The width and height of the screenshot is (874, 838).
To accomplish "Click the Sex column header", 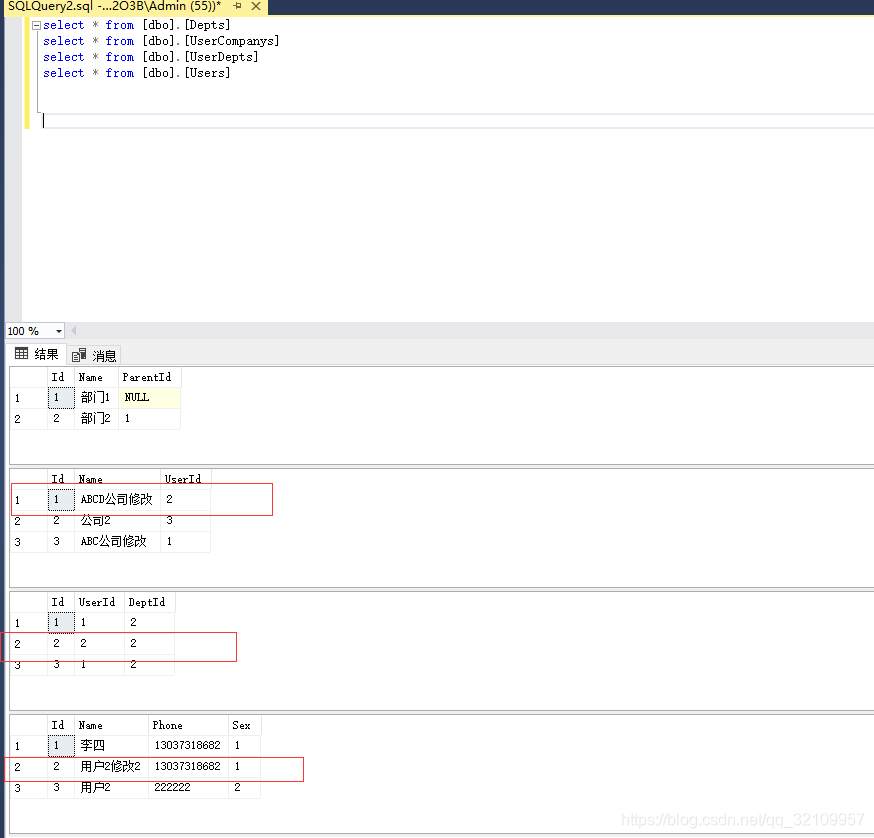I will 245,725.
